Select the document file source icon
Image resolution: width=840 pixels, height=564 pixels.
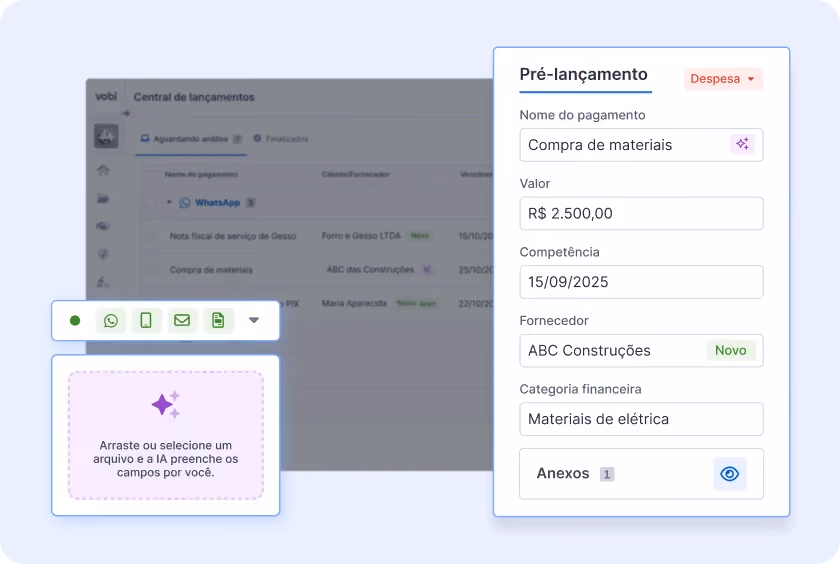(218, 320)
